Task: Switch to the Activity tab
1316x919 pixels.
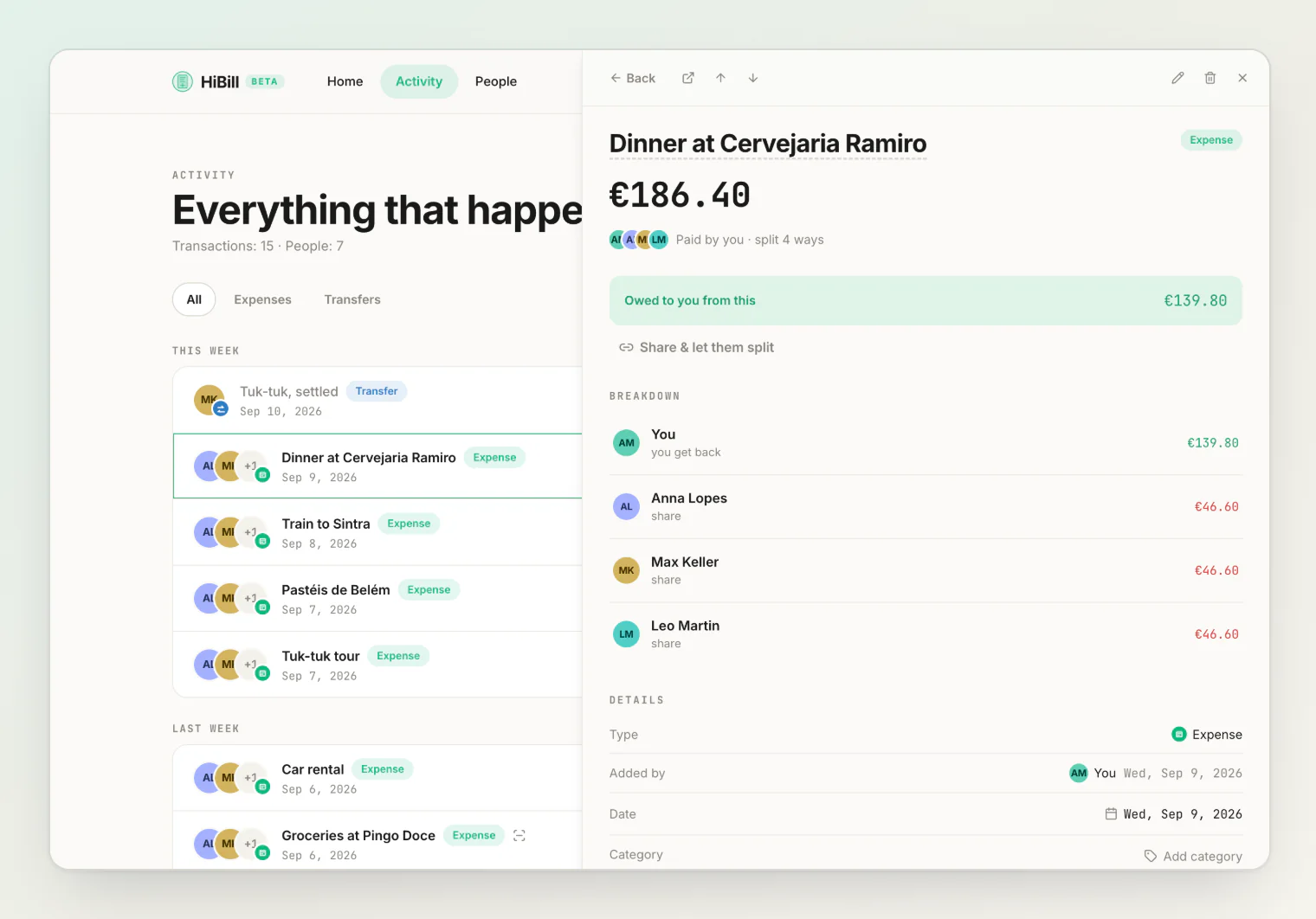Action: pyautogui.click(x=419, y=81)
